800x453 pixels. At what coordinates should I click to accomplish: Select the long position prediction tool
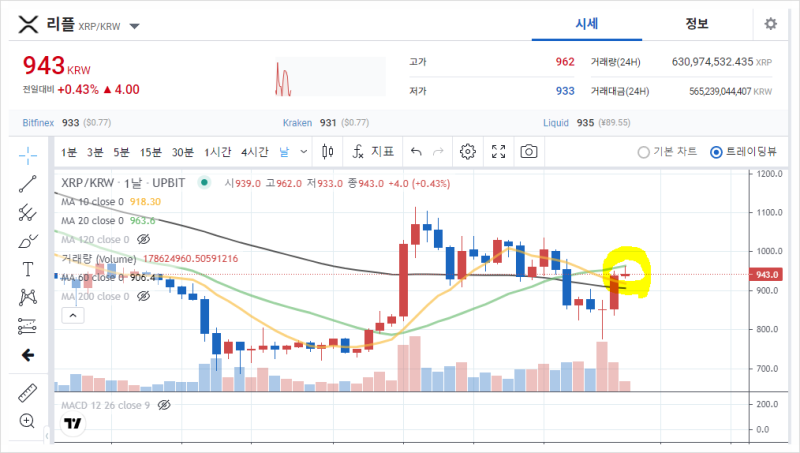point(28,326)
